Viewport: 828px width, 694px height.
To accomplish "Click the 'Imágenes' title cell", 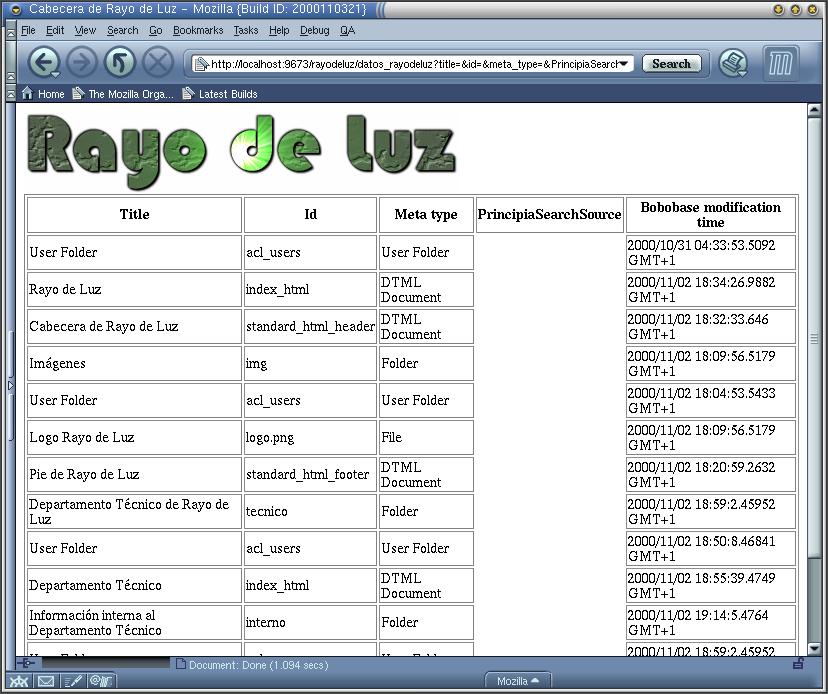I will click(134, 363).
